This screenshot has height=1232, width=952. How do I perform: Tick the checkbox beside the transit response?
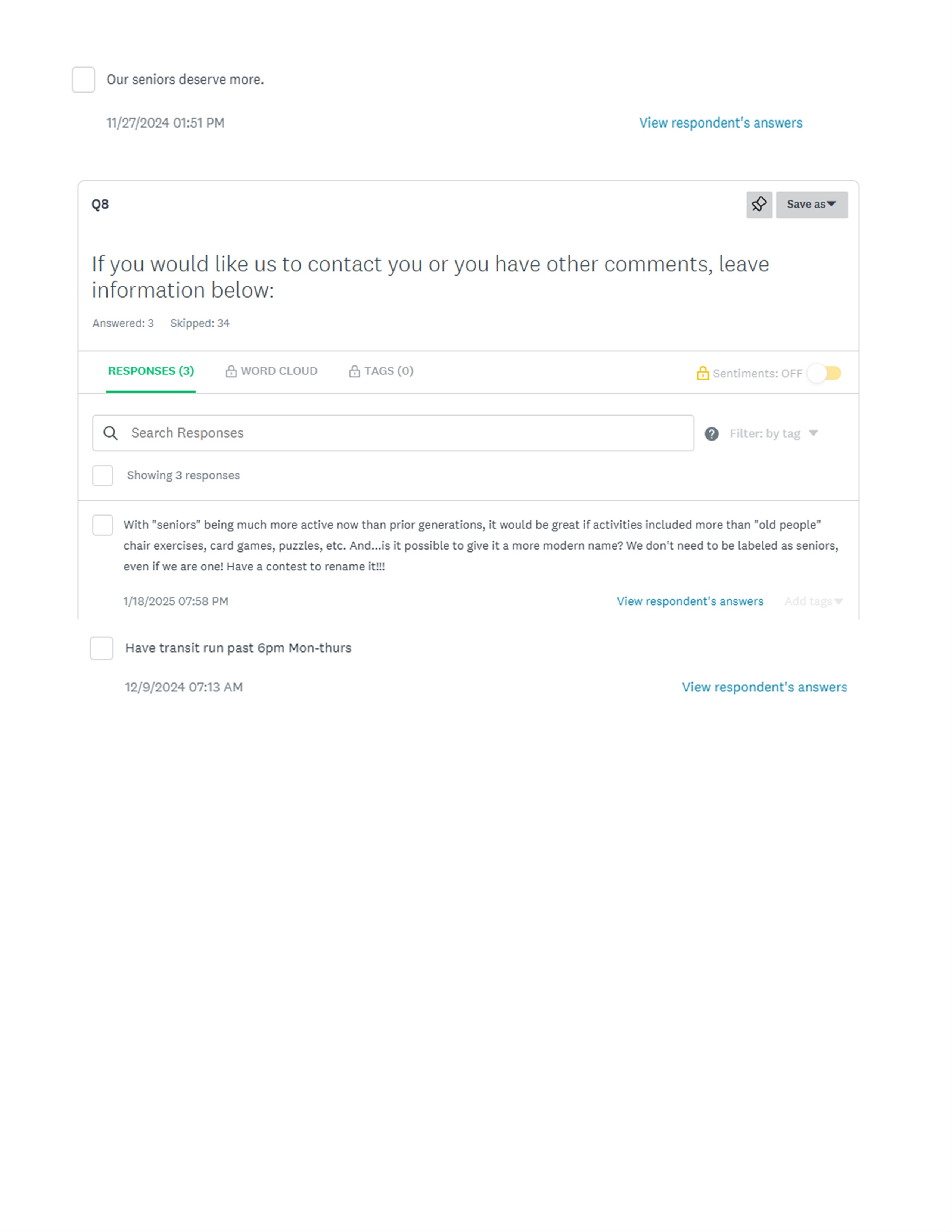[x=102, y=648]
